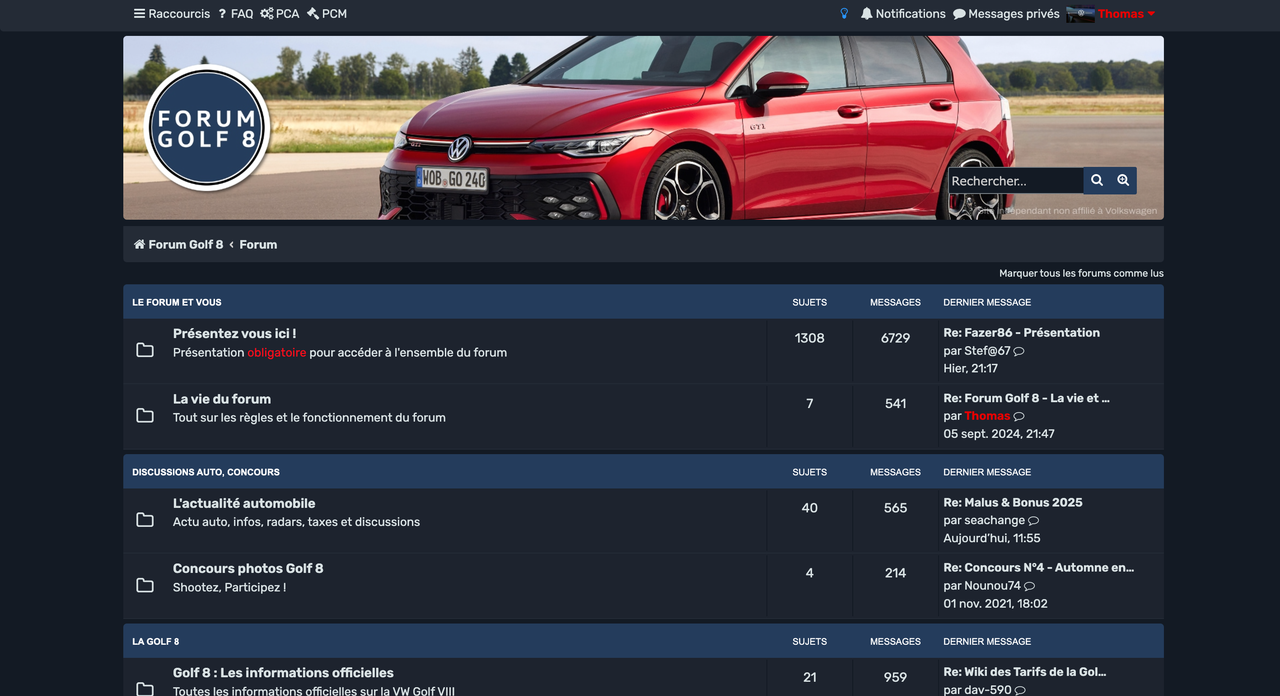The width and height of the screenshot is (1280, 696).
Task: Open Concours photos Golf 8 forum
Action: (x=248, y=569)
